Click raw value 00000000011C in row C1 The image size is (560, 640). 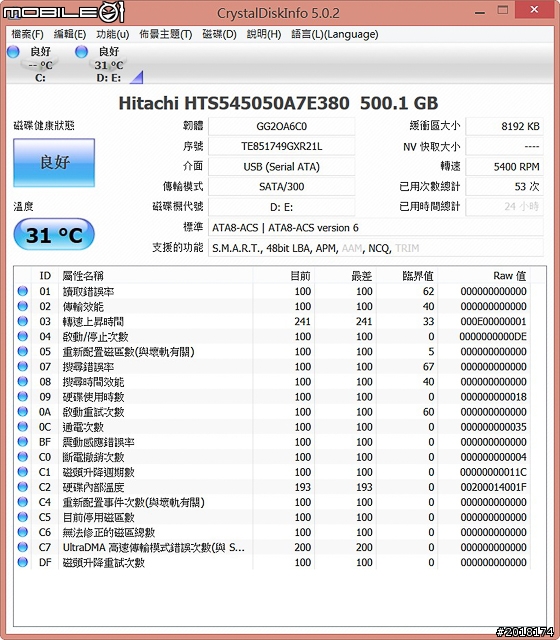pyautogui.click(x=493, y=472)
